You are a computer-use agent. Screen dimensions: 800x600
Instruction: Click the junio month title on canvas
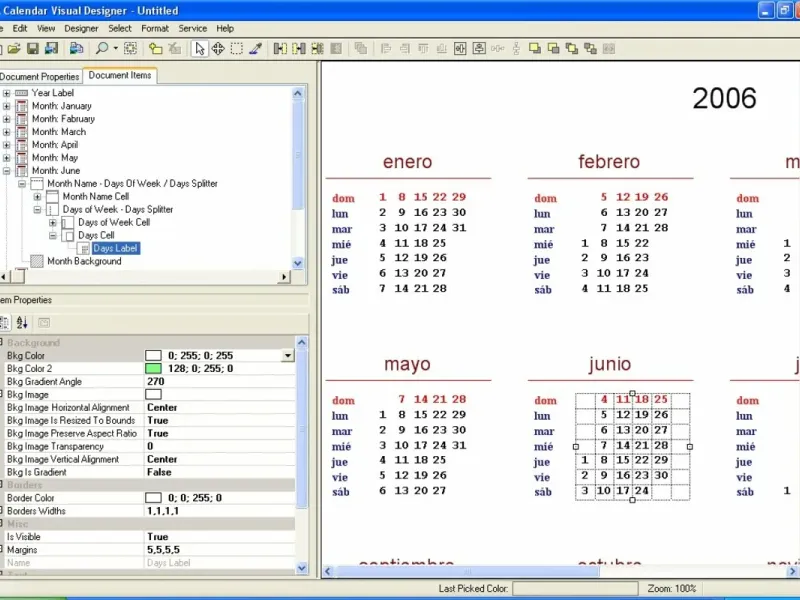tap(610, 364)
